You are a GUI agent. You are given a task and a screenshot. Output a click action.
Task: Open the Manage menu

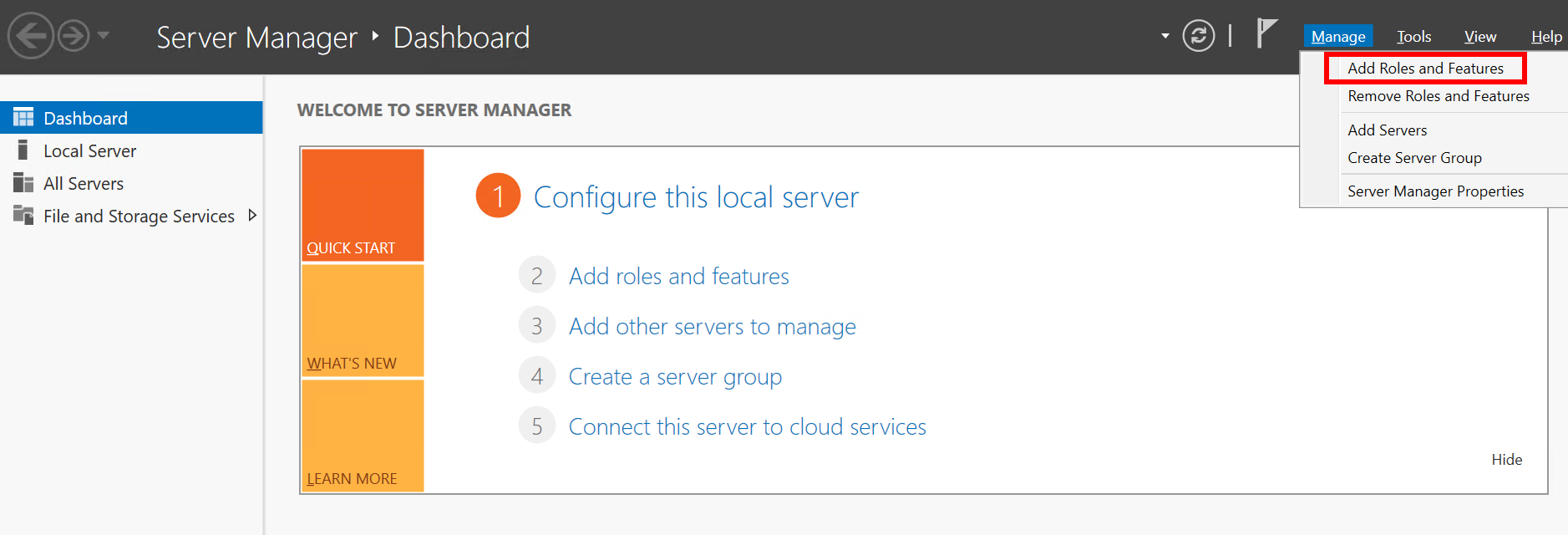(x=1338, y=36)
